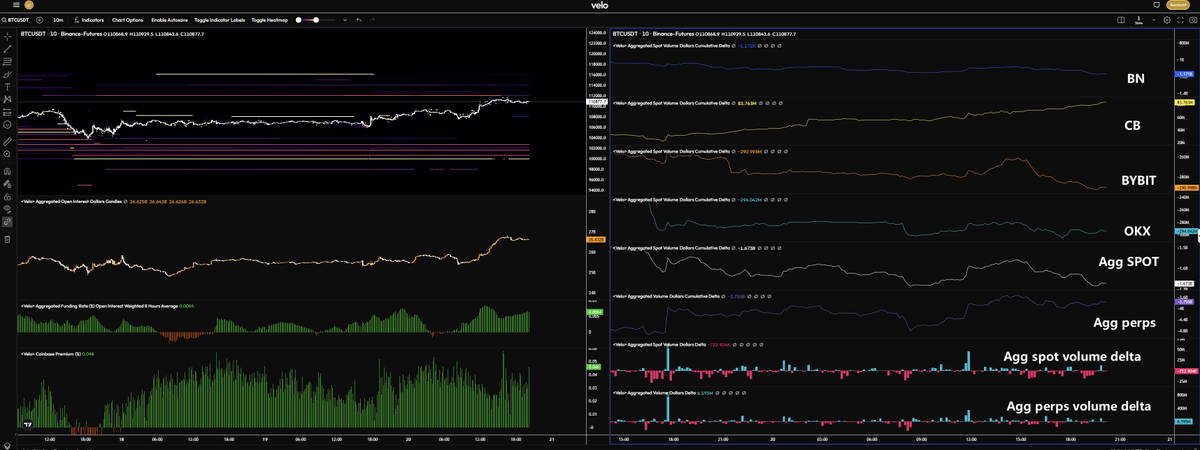The image size is (1200, 450).
Task: Click Toggle Indicator Labels
Action: tap(219, 20)
